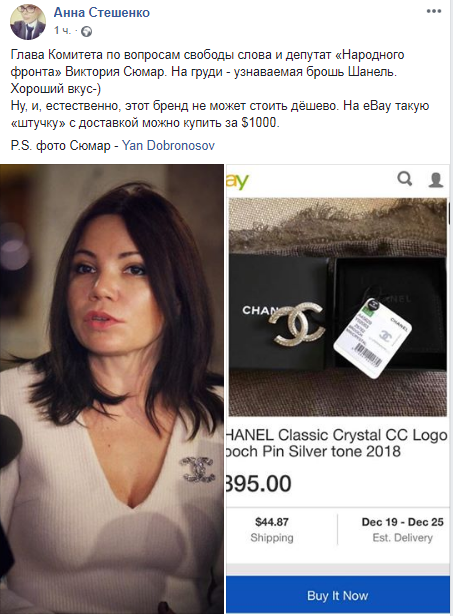453x616 pixels.
Task: Open the Анна Стешенко profile name link
Action: tap(102, 13)
